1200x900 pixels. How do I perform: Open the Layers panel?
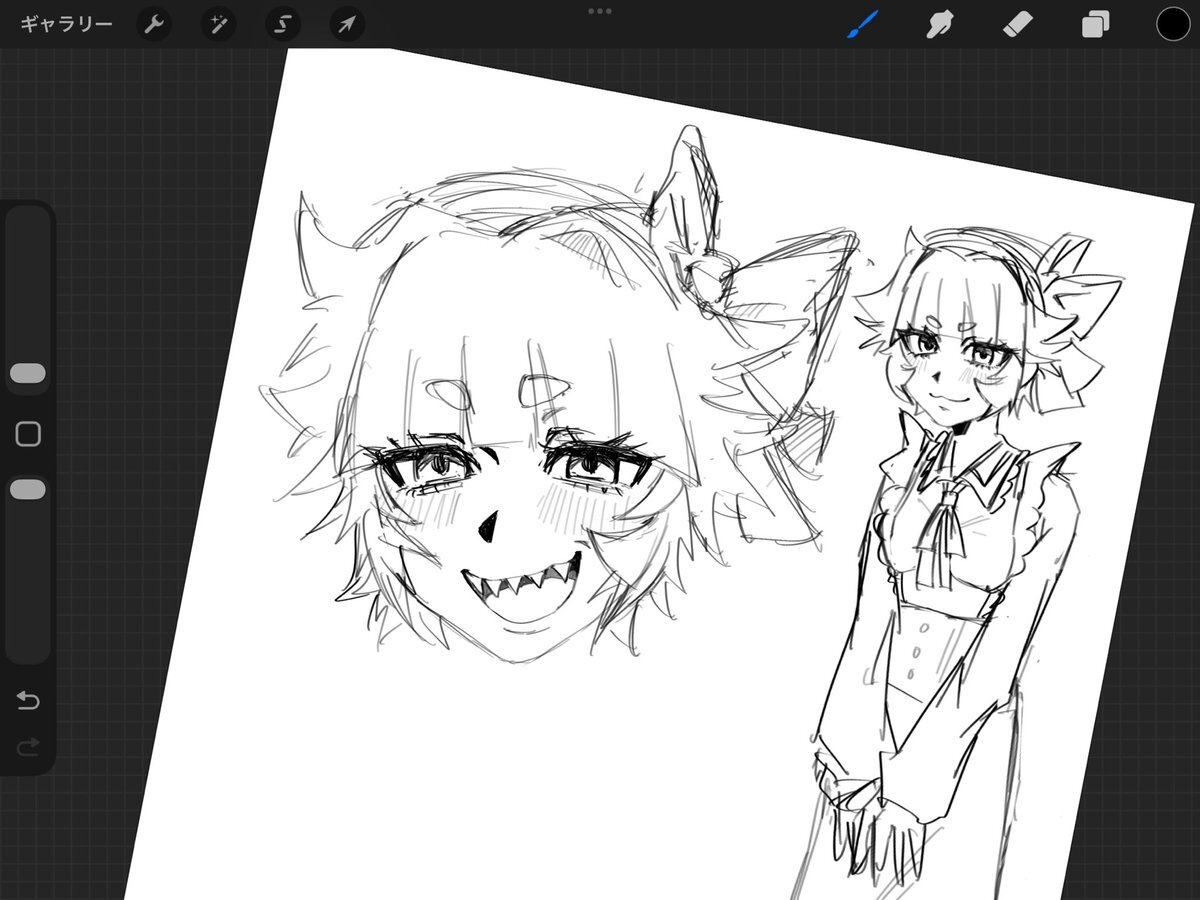pyautogui.click(x=1095, y=24)
